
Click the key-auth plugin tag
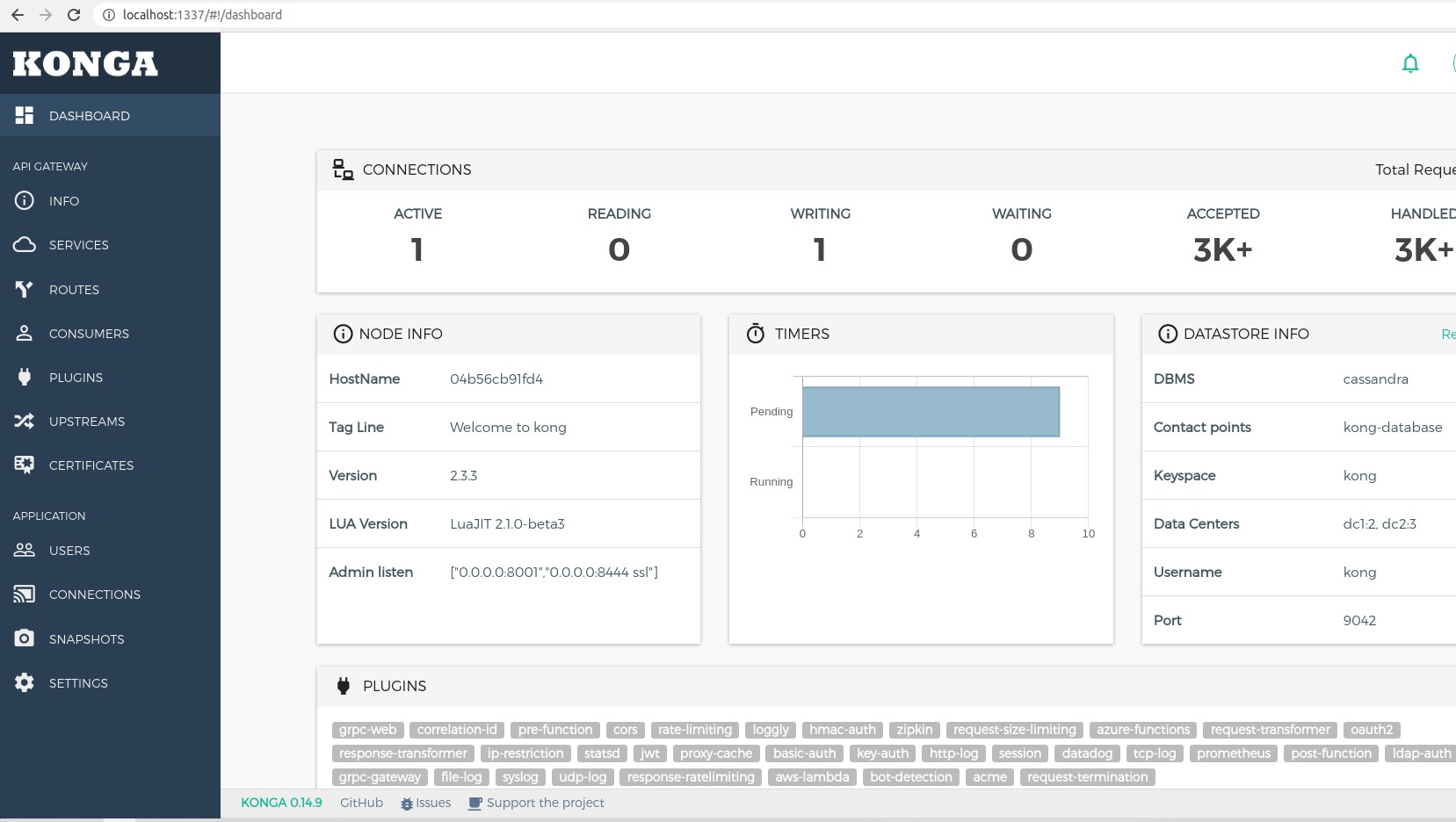882,753
